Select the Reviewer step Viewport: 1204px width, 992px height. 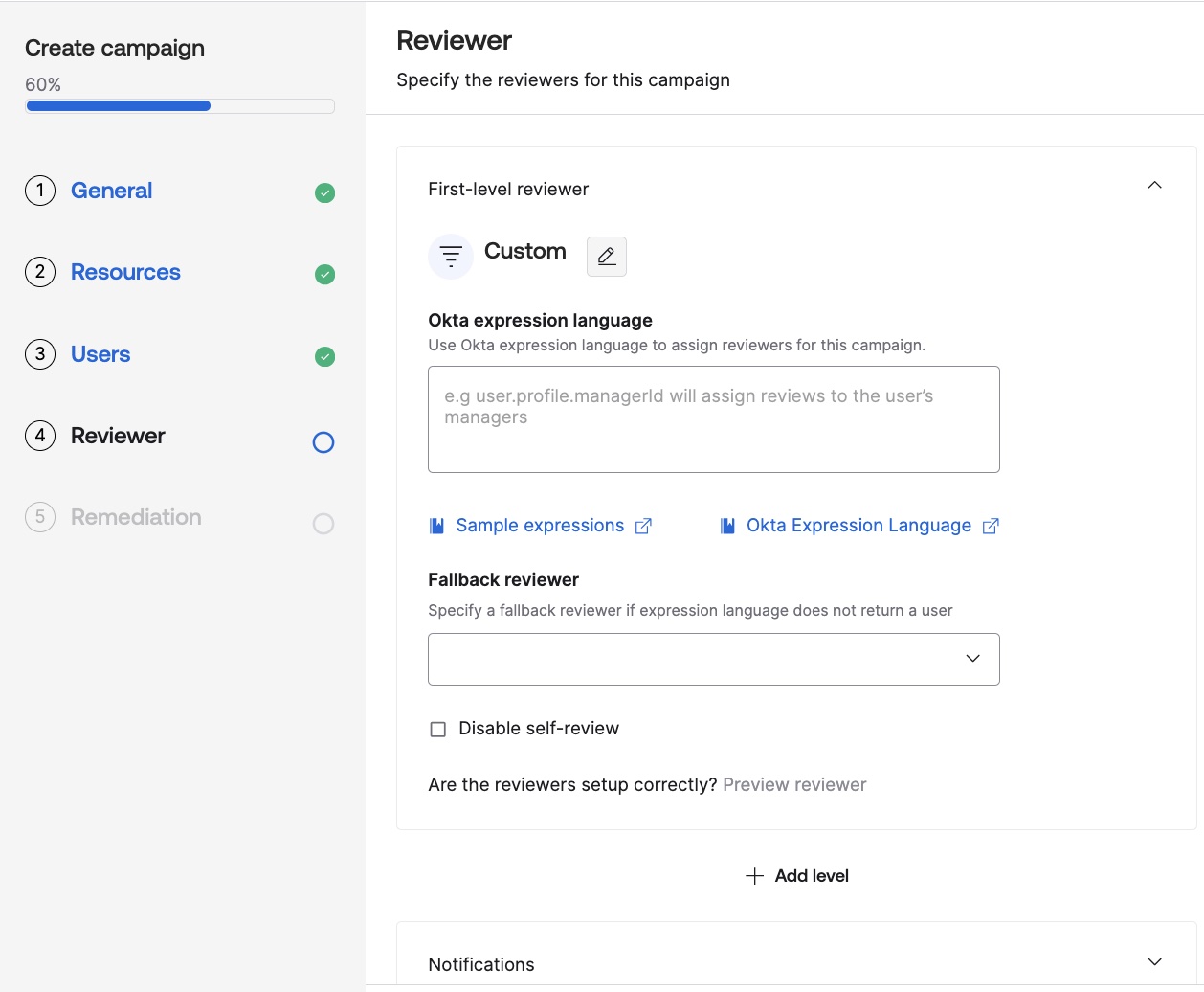click(x=118, y=436)
